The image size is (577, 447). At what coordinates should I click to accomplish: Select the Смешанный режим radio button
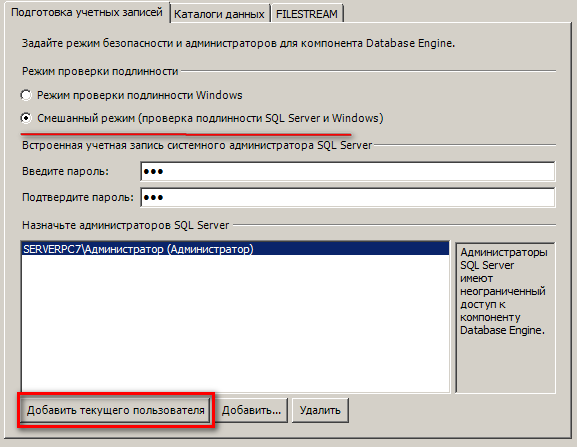(26, 118)
